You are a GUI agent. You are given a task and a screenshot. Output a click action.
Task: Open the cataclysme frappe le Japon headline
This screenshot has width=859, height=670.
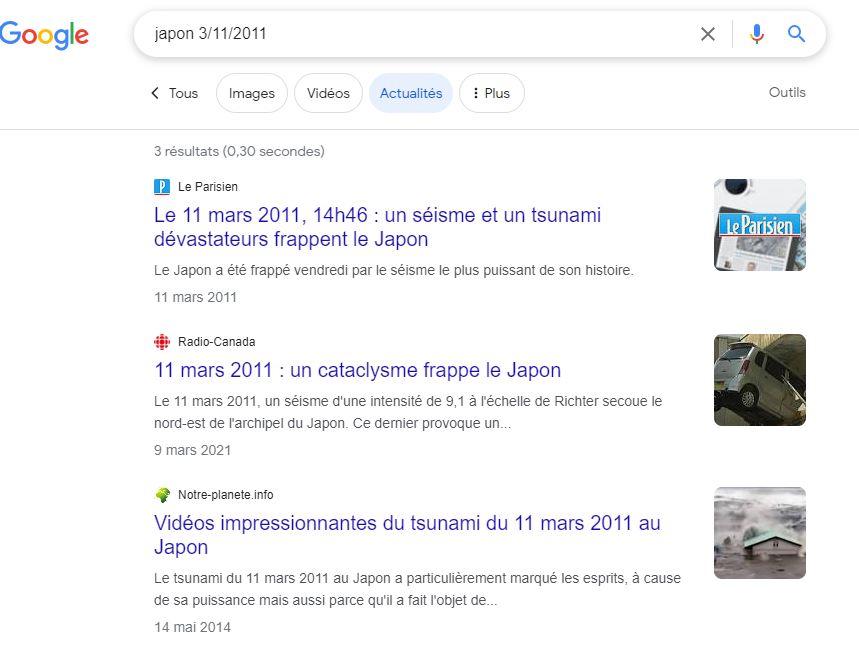pyautogui.click(x=357, y=370)
